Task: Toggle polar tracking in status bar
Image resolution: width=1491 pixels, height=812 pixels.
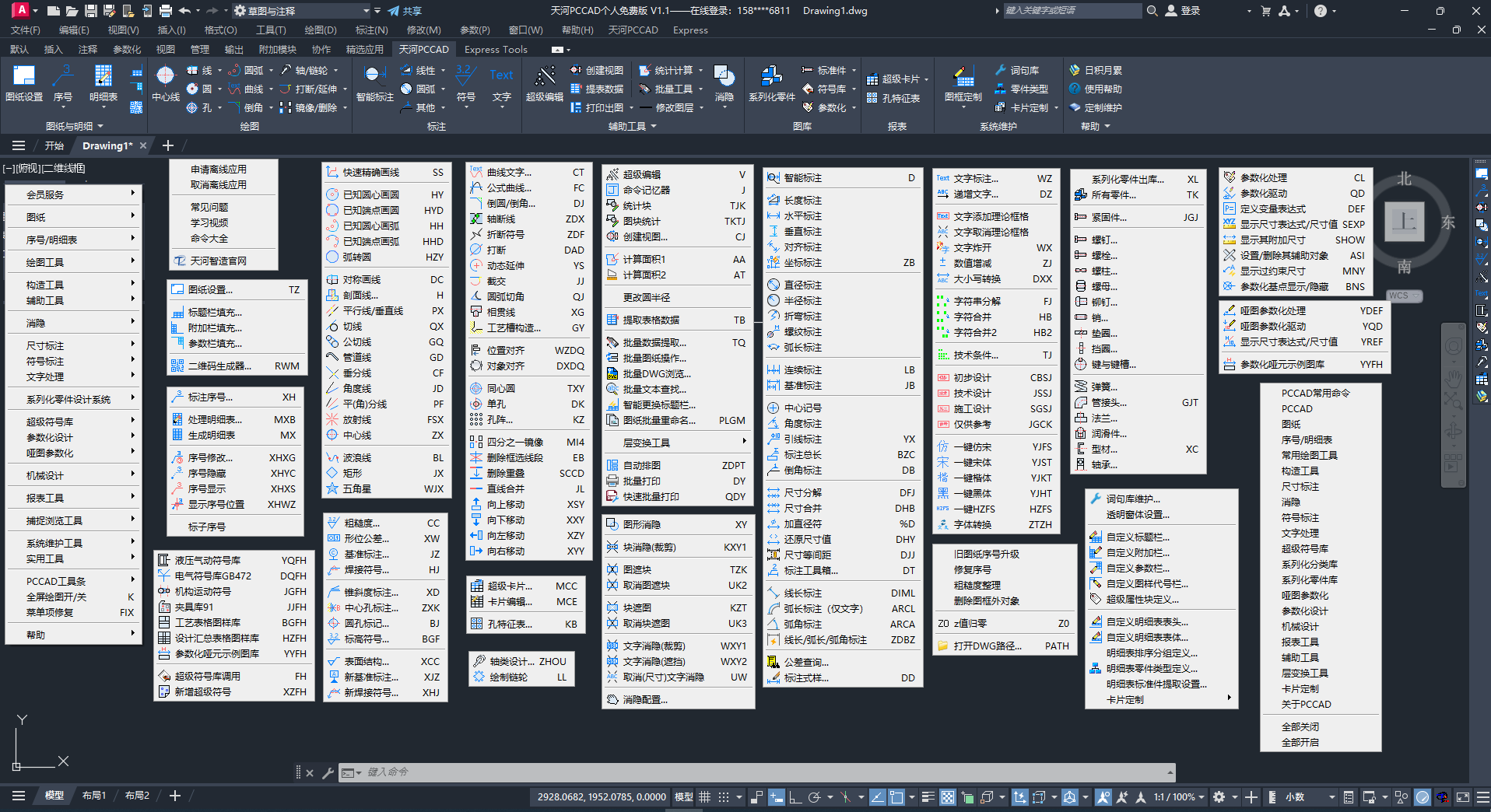Action: (x=814, y=797)
